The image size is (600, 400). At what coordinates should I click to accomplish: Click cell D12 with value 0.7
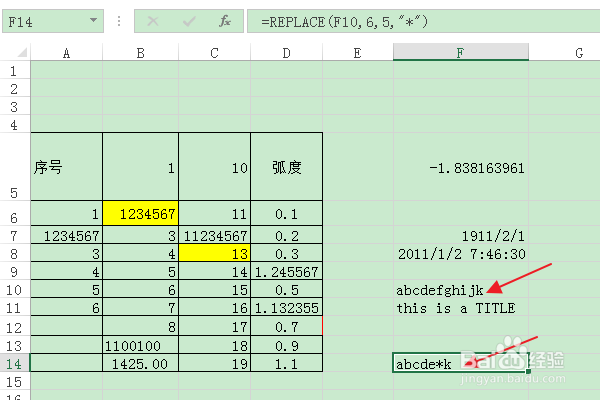tap(286, 326)
